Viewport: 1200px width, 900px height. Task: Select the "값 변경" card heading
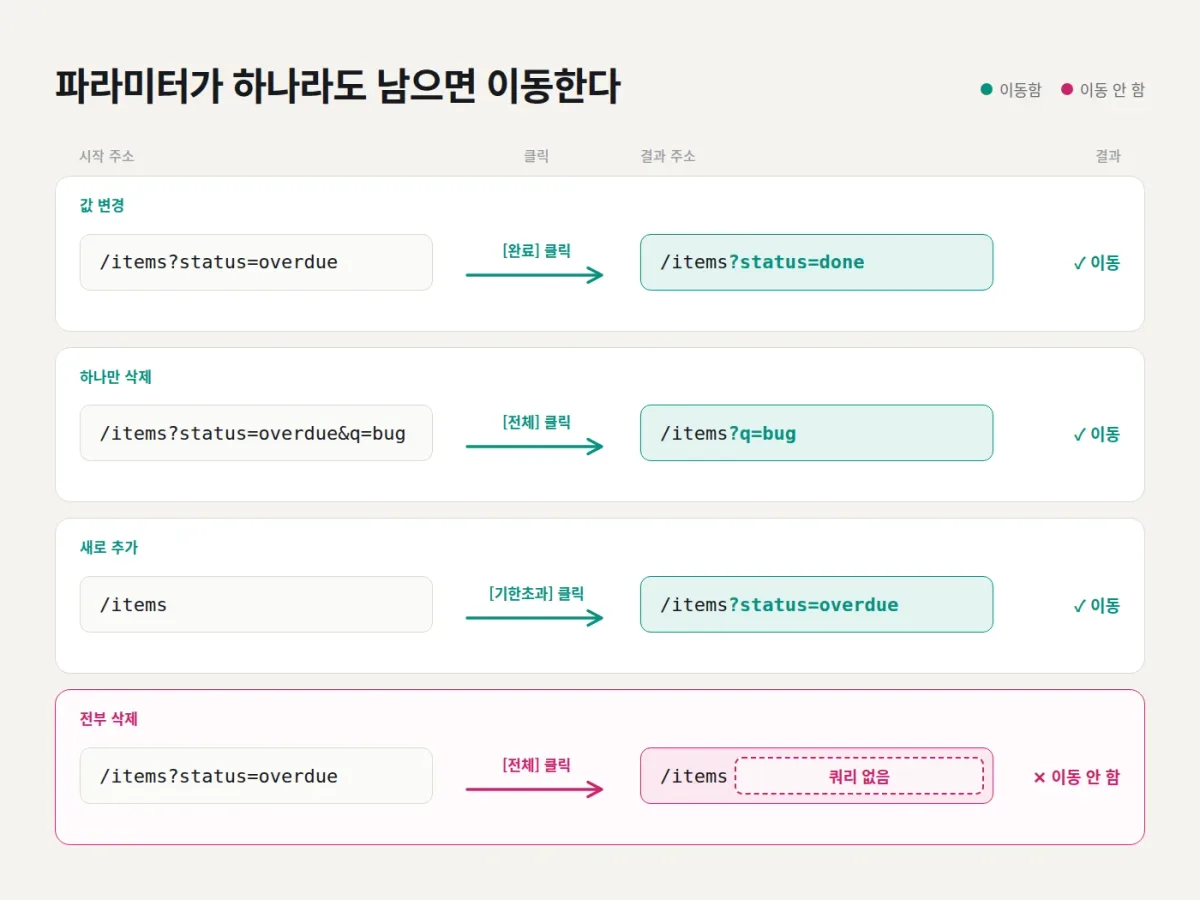[x=102, y=206]
